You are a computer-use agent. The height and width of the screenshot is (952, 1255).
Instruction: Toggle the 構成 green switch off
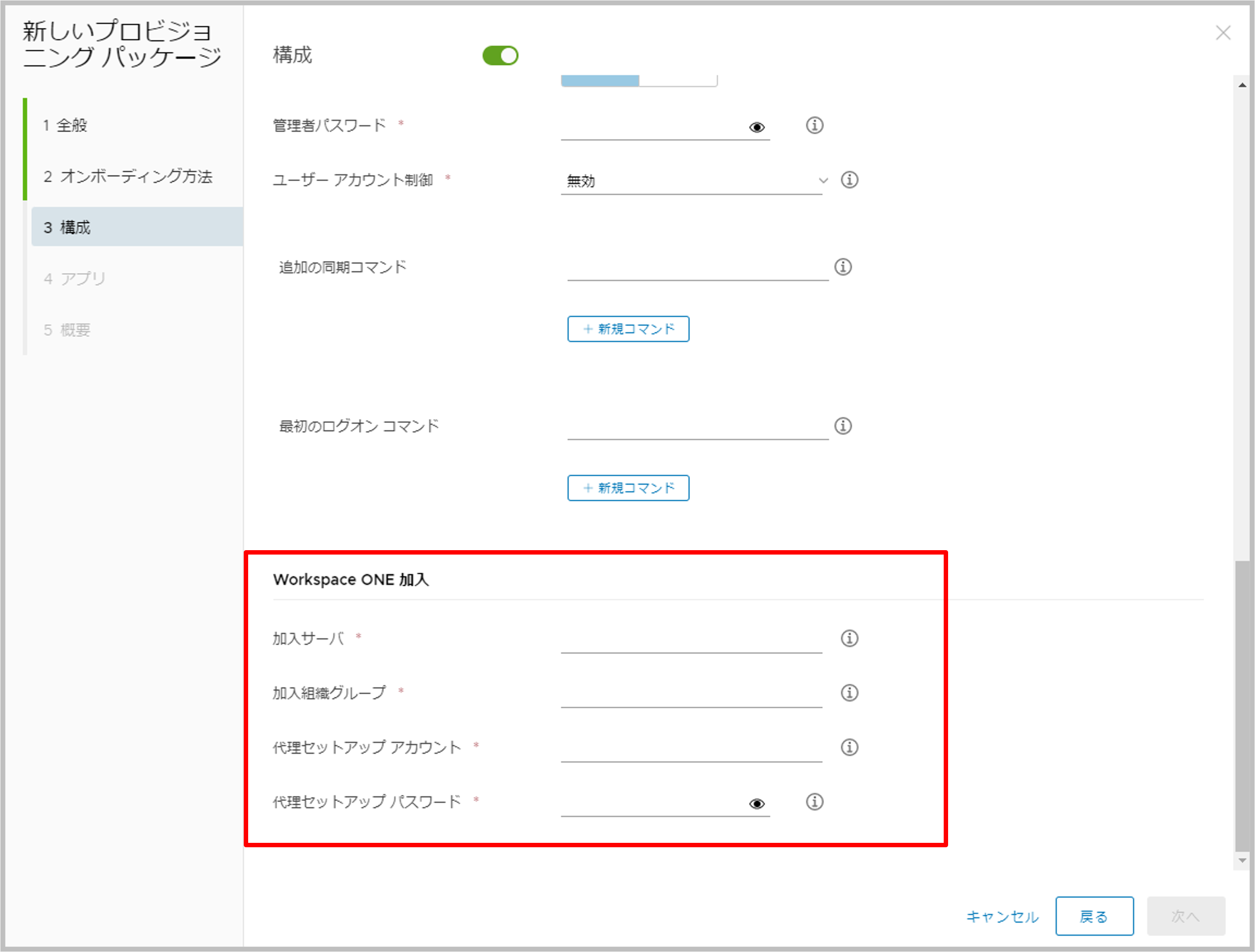500,56
